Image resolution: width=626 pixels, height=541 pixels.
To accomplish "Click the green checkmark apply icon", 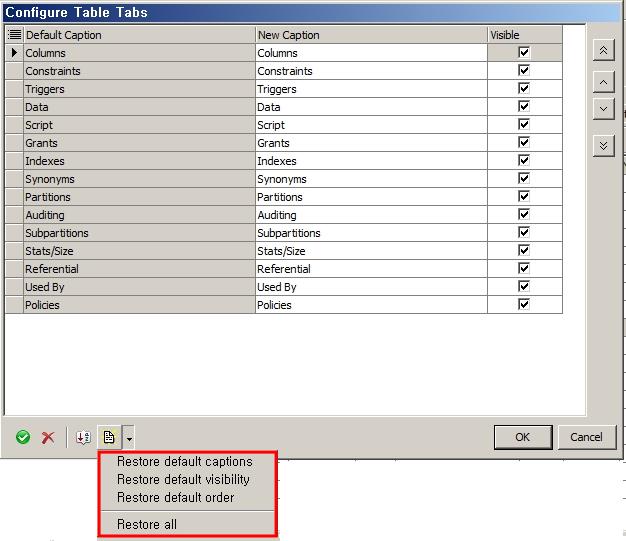I will pyautogui.click(x=23, y=438).
